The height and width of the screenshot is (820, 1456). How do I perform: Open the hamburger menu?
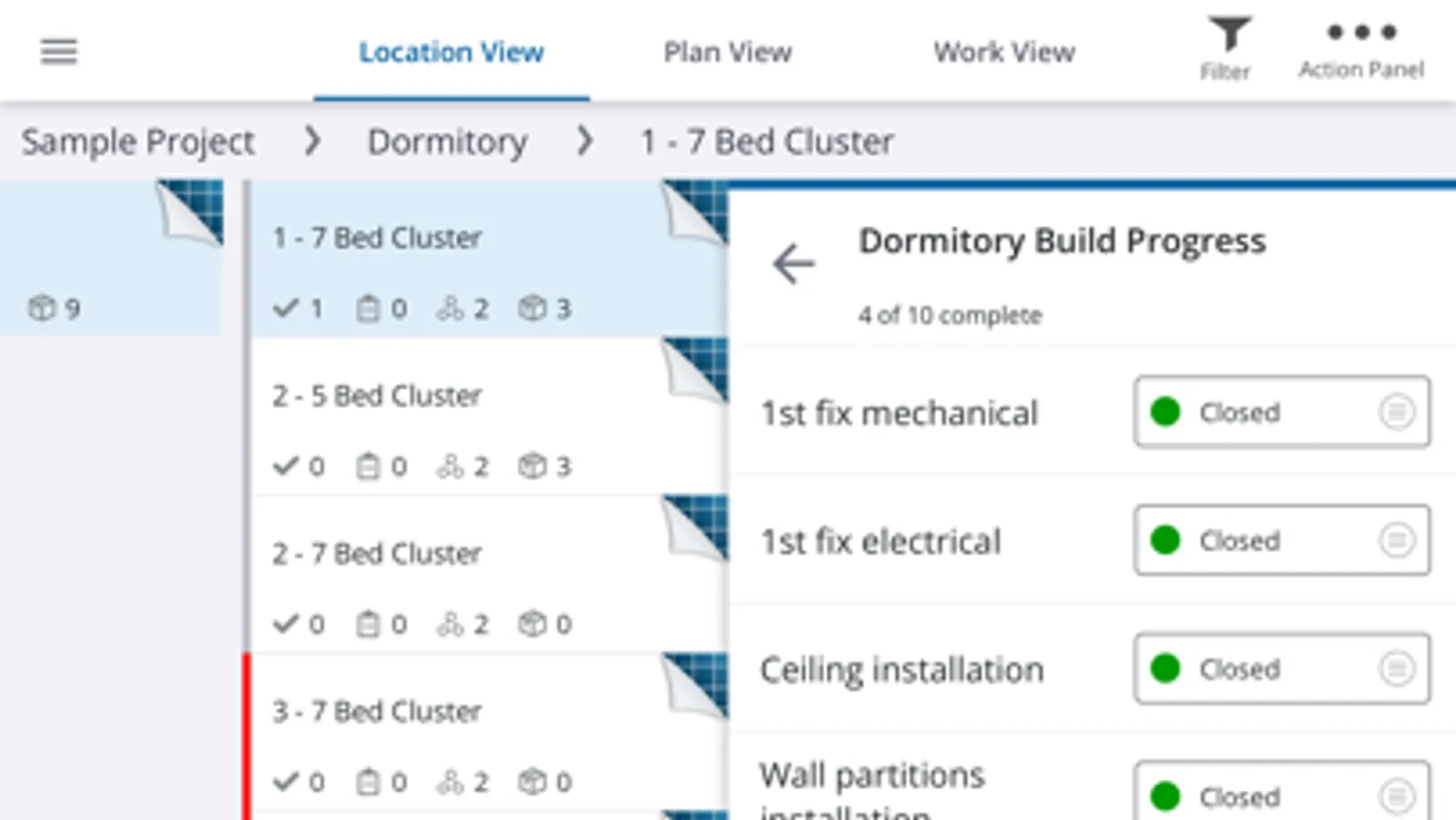[x=59, y=51]
